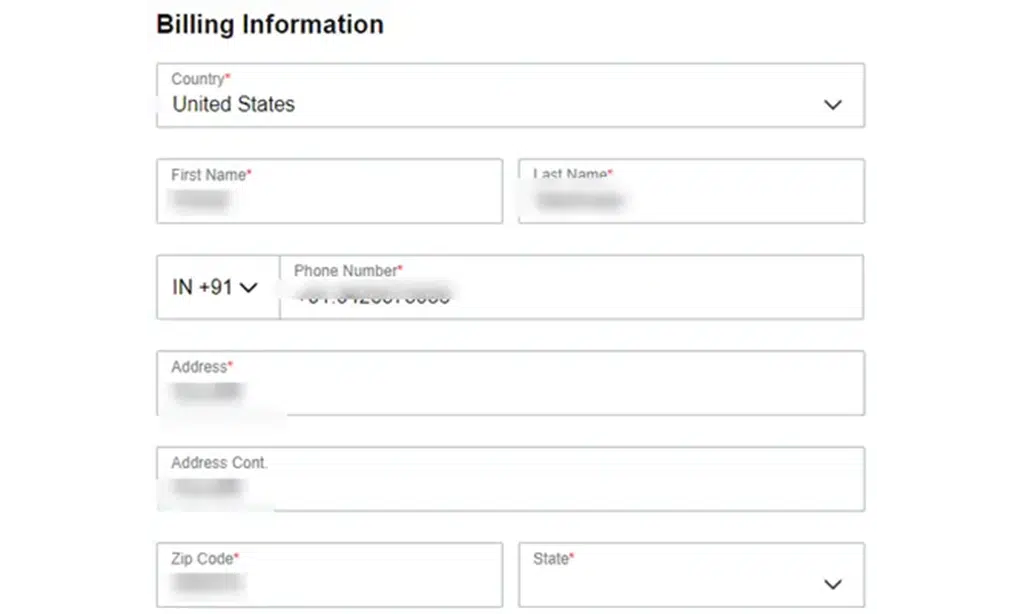Select the Zip Code input field
This screenshot has height=614, width=1024.
[x=330, y=583]
